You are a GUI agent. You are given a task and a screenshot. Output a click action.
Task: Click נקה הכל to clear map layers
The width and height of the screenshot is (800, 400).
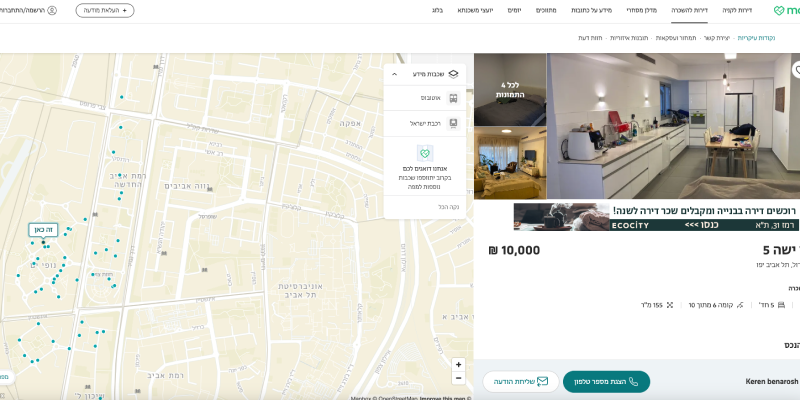point(448,207)
